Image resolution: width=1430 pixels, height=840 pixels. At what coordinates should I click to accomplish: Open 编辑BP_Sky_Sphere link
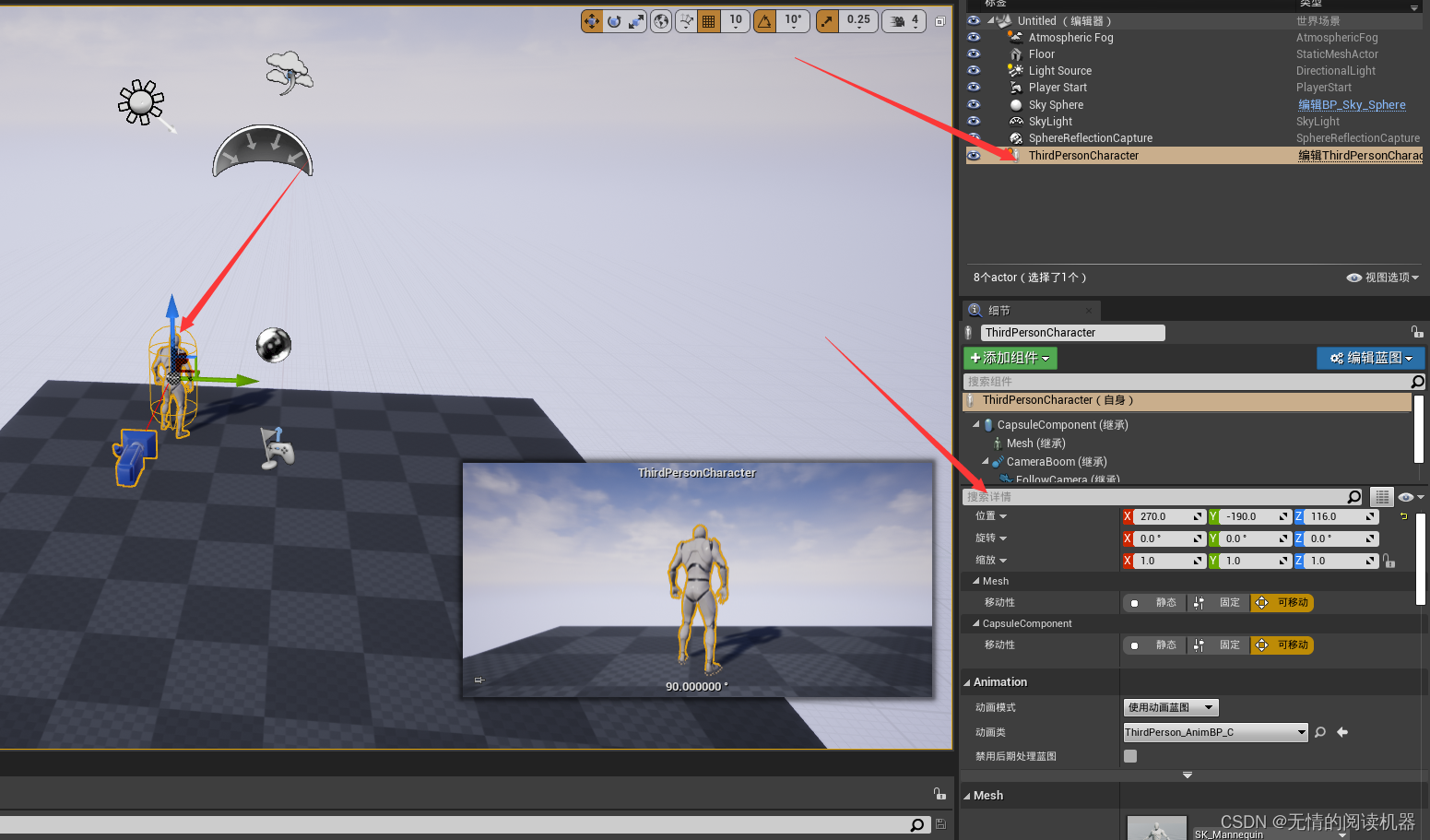1352,104
